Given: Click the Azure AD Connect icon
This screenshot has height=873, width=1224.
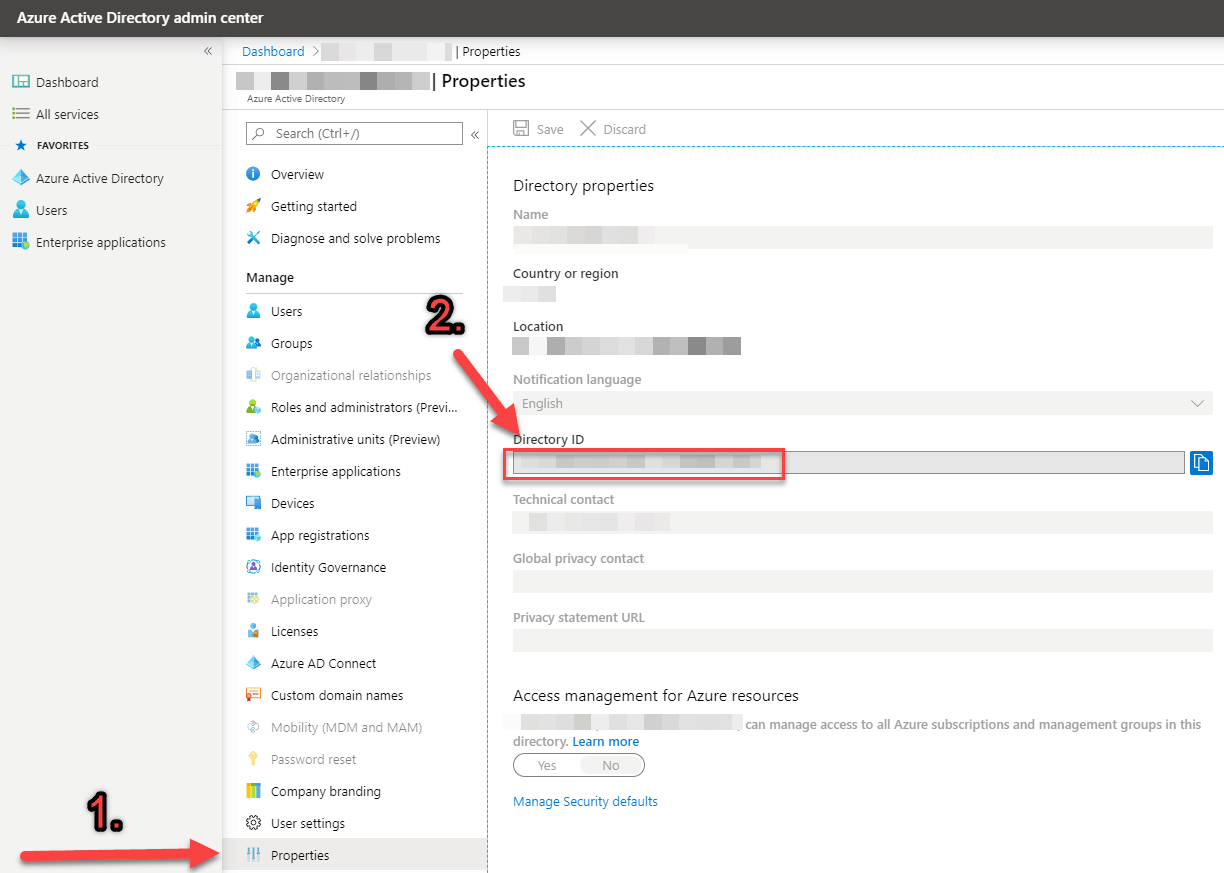Looking at the screenshot, I should pos(254,663).
